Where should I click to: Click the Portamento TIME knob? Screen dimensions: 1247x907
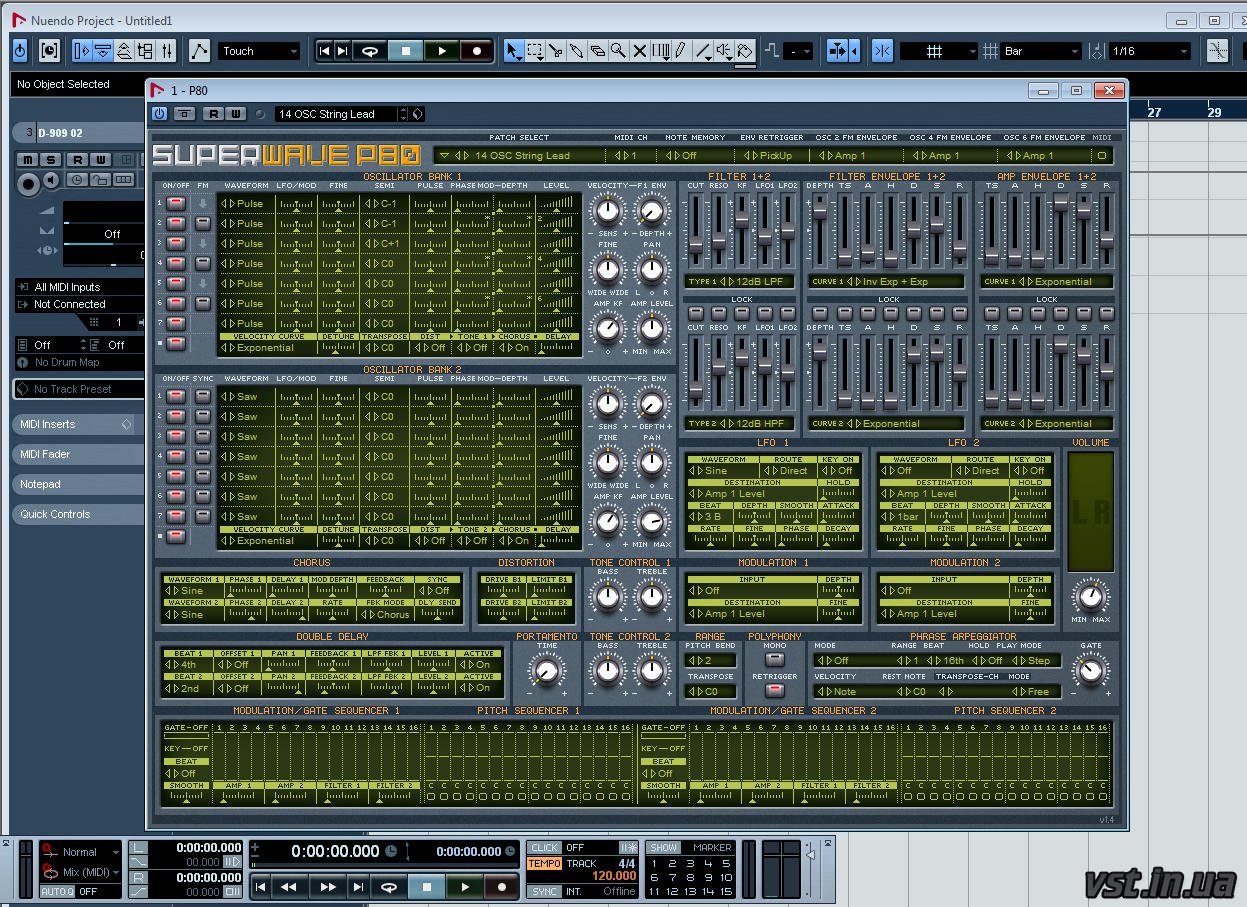546,672
